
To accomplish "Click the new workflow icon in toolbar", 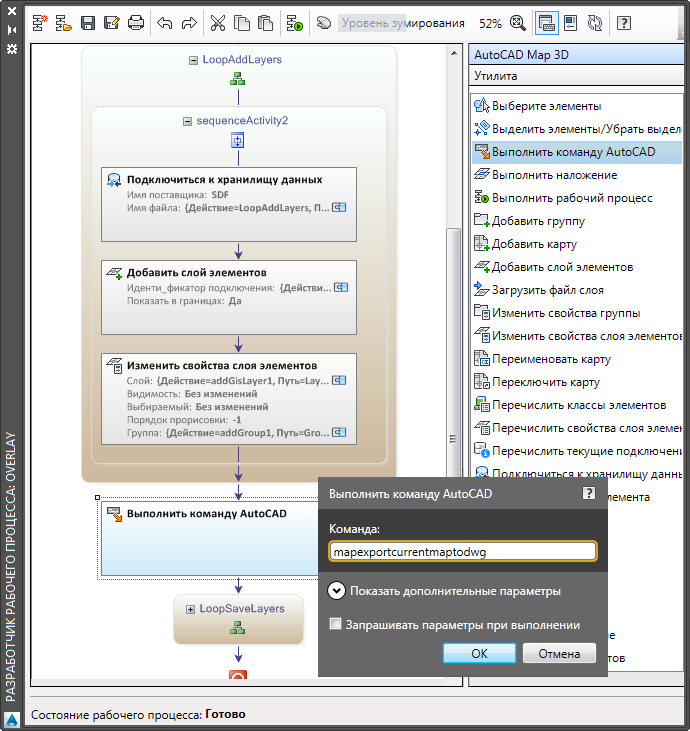I will [x=40, y=22].
